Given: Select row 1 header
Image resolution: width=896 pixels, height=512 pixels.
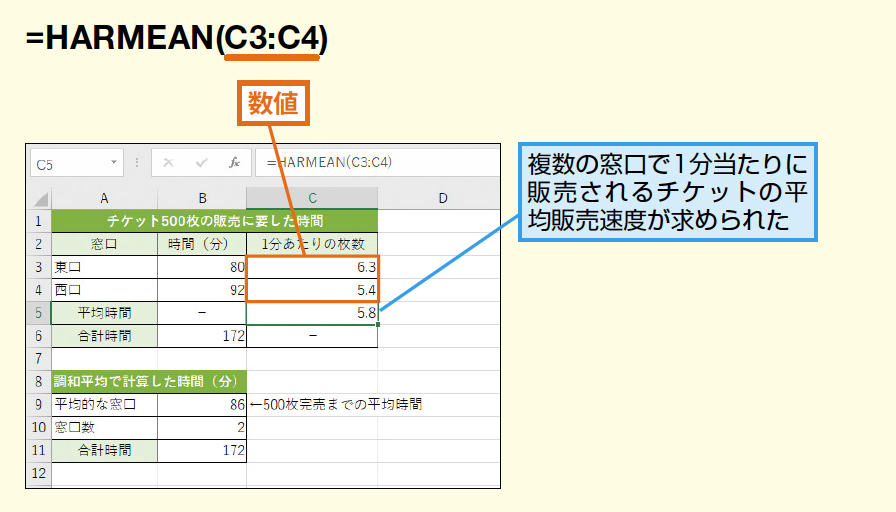Looking at the screenshot, I should 39,221.
